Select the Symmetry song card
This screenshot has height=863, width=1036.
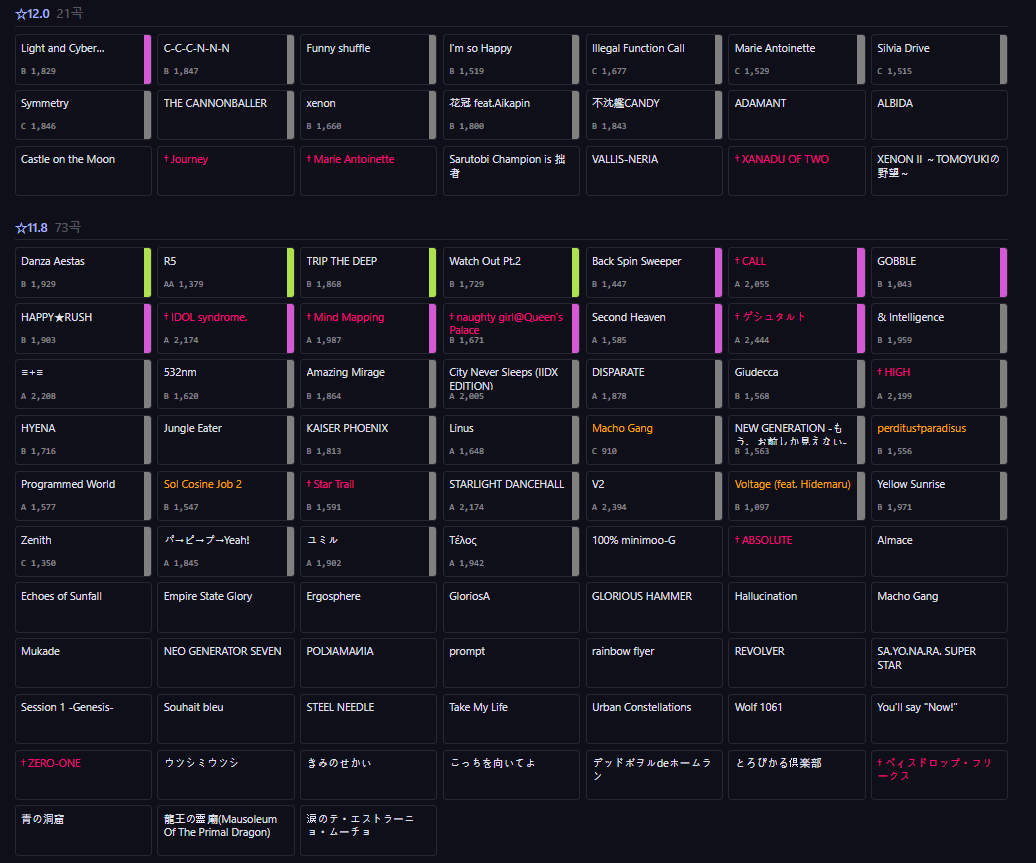[x=83, y=115]
